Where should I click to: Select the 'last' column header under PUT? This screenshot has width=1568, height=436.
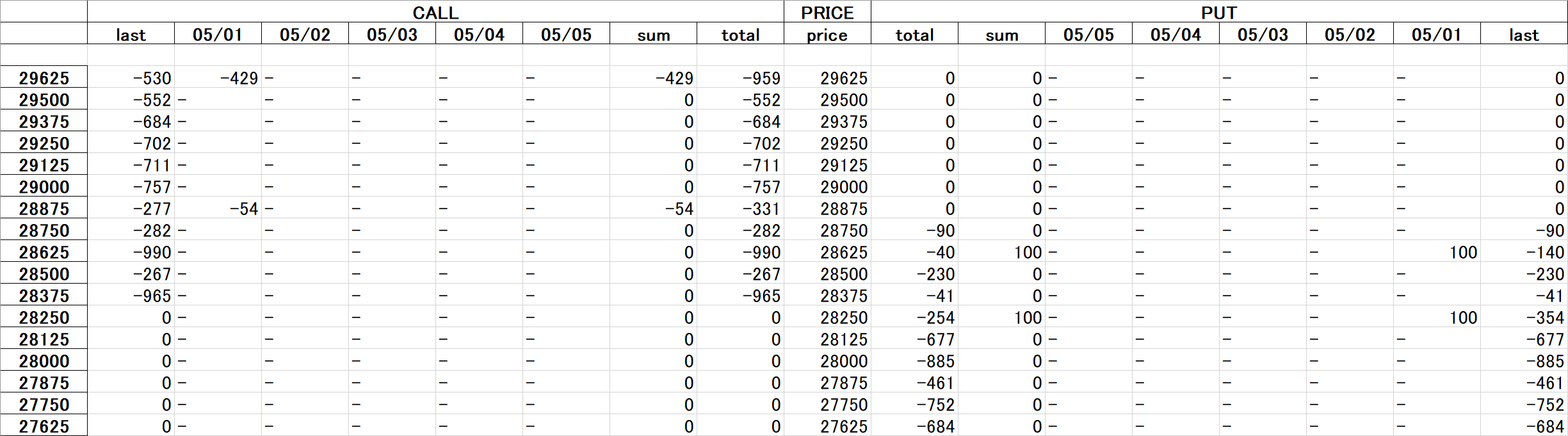coord(1524,34)
